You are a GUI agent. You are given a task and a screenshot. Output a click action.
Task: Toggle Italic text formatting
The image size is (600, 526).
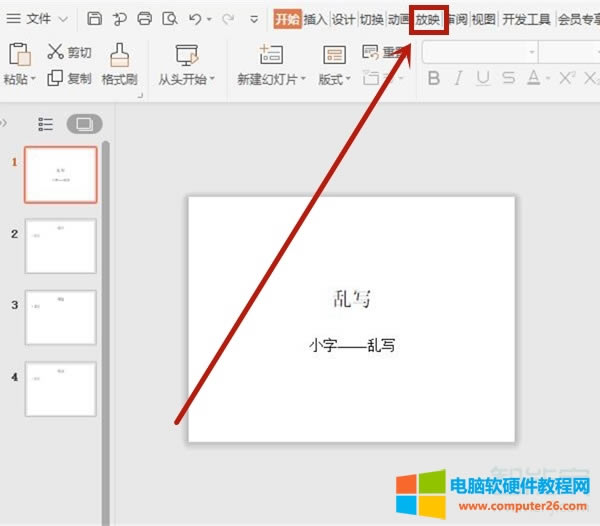458,78
